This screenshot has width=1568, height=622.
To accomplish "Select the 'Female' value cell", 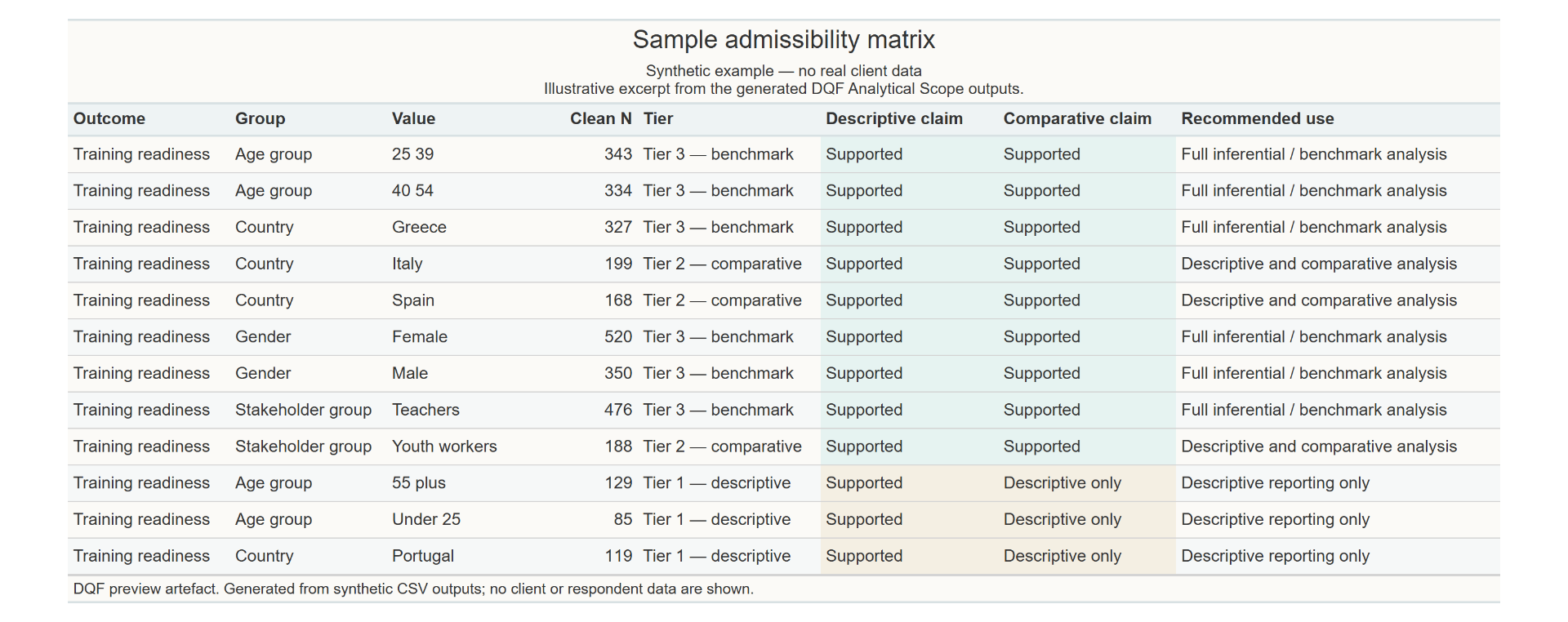I will pyautogui.click(x=420, y=336).
